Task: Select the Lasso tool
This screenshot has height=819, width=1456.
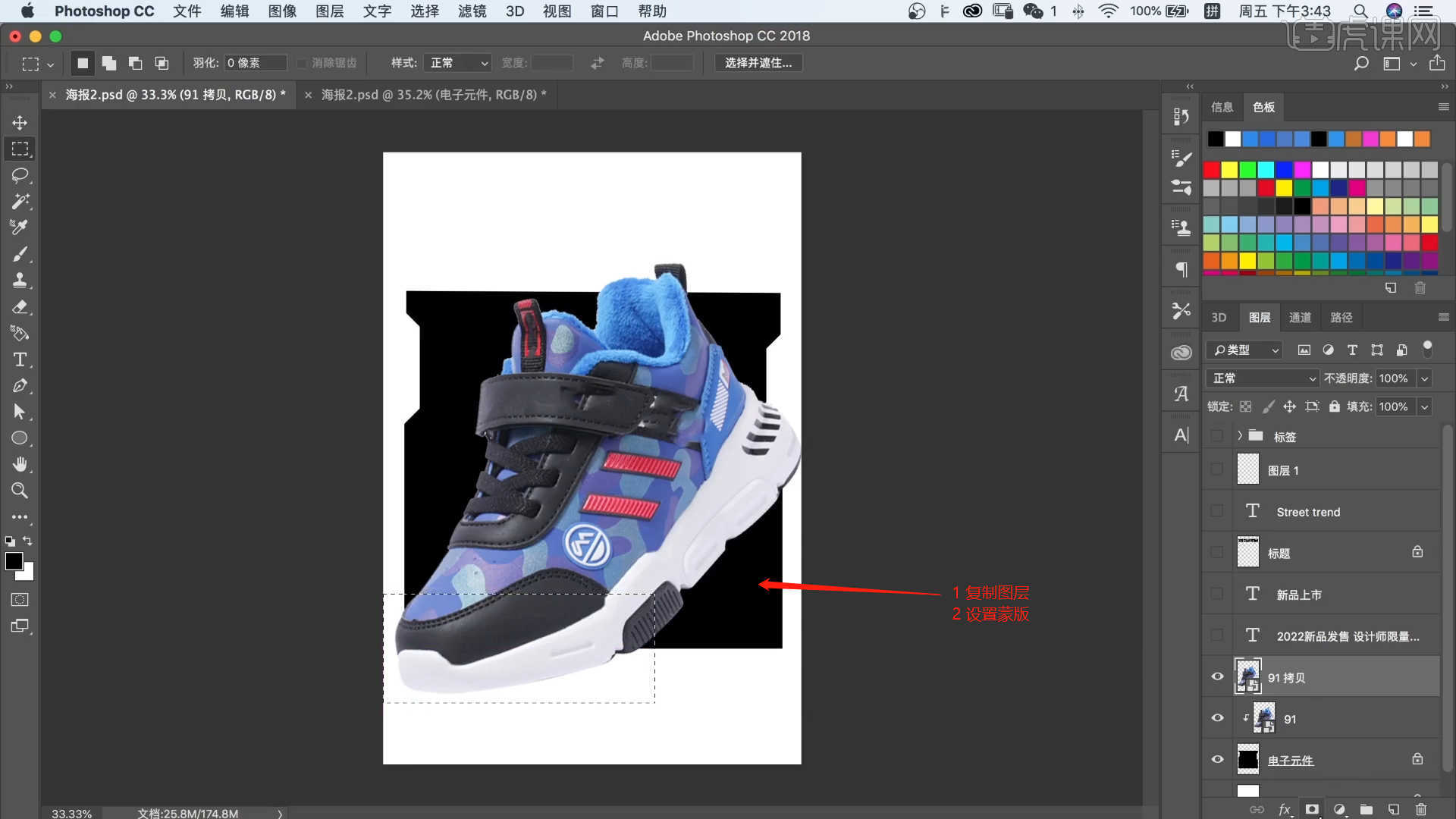Action: pos(20,175)
